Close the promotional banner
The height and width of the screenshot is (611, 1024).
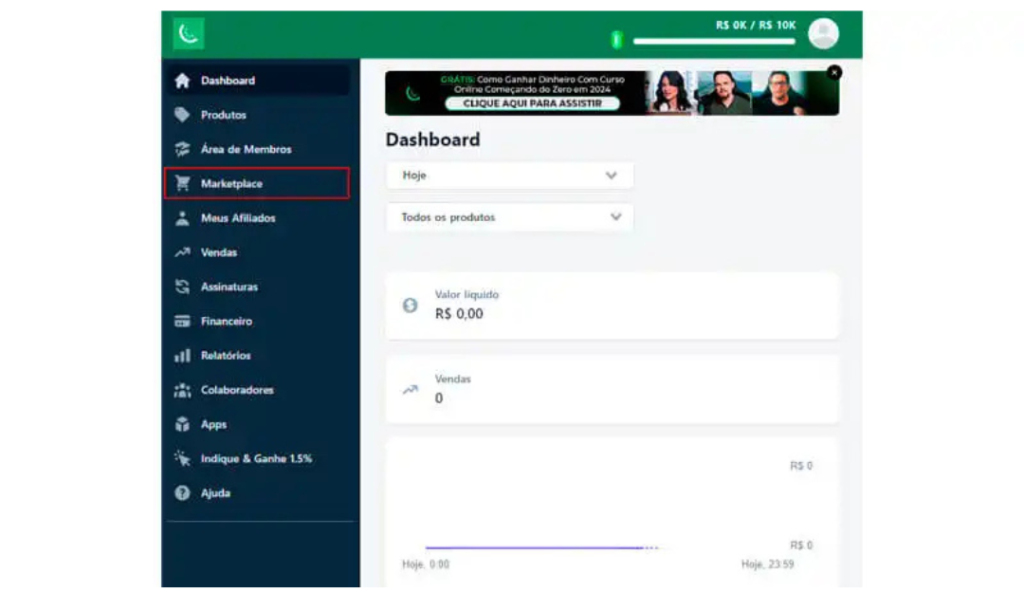(x=834, y=72)
